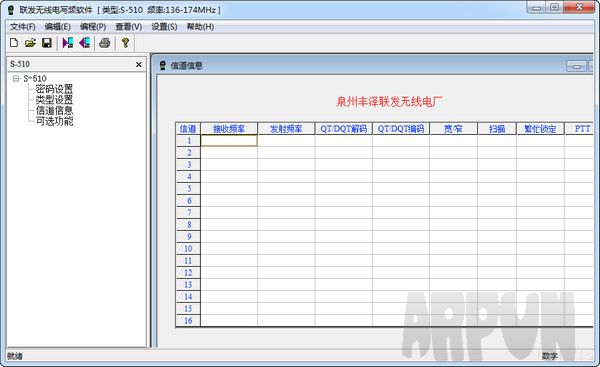Open the 设置(S) menu
600x367 pixels.
[164, 27]
